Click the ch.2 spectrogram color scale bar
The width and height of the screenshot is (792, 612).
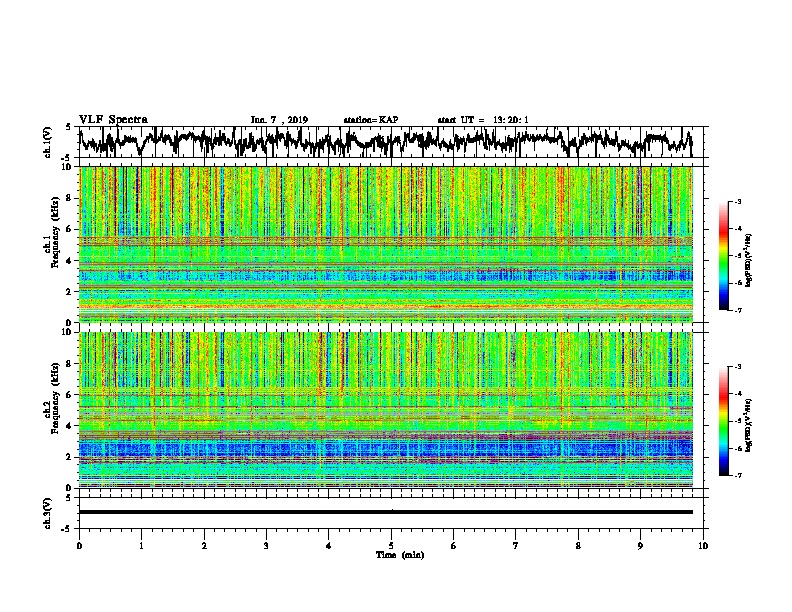click(x=724, y=421)
